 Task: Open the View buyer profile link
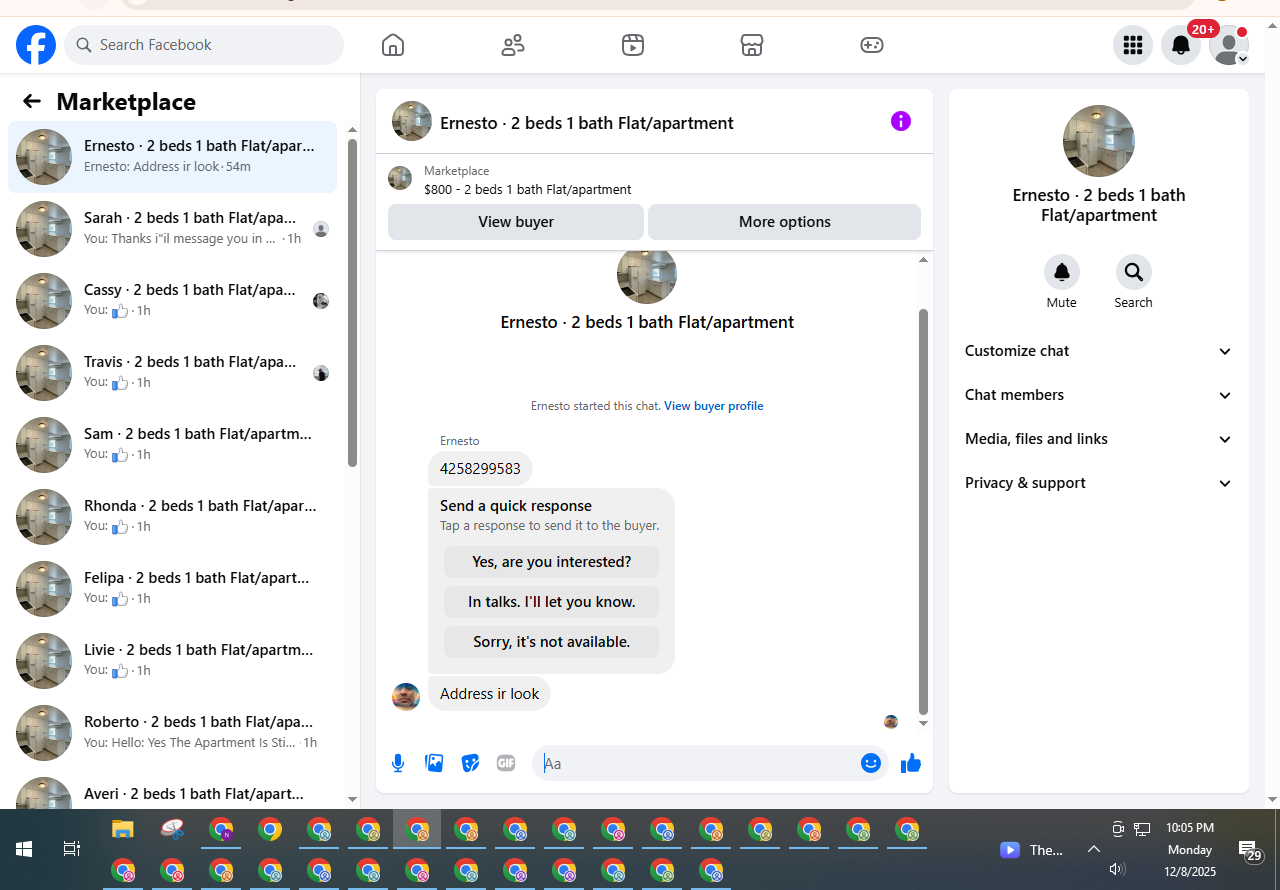pos(714,406)
